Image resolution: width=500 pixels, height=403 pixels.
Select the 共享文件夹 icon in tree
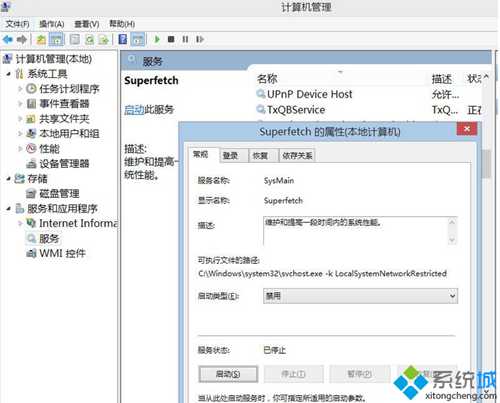point(31,119)
